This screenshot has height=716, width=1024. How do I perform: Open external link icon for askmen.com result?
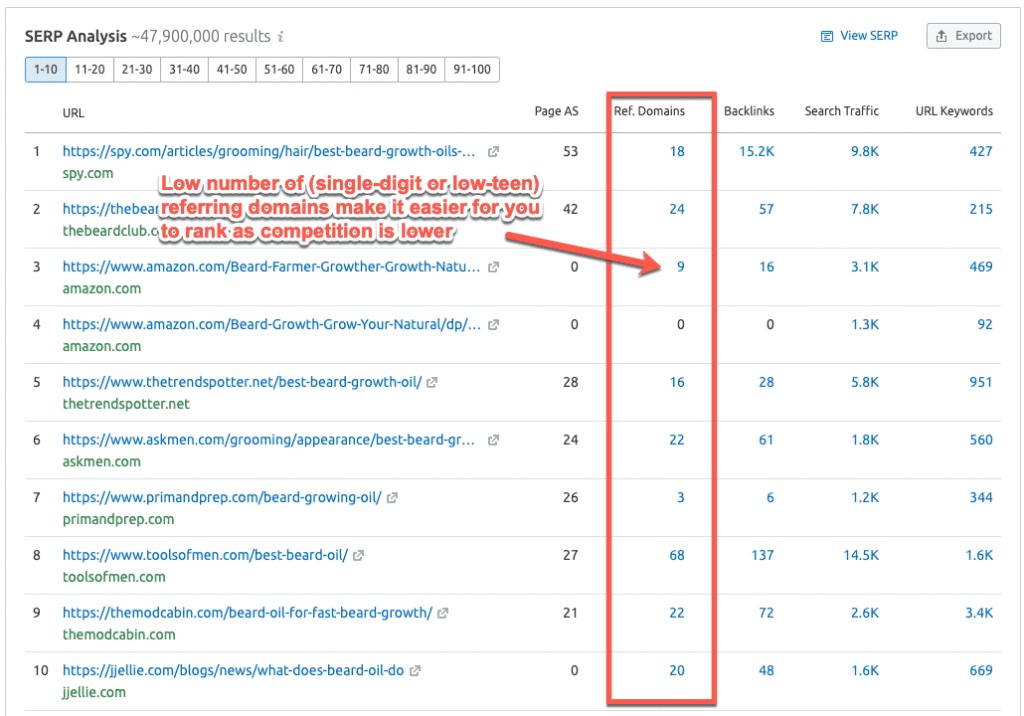pyautogui.click(x=493, y=441)
